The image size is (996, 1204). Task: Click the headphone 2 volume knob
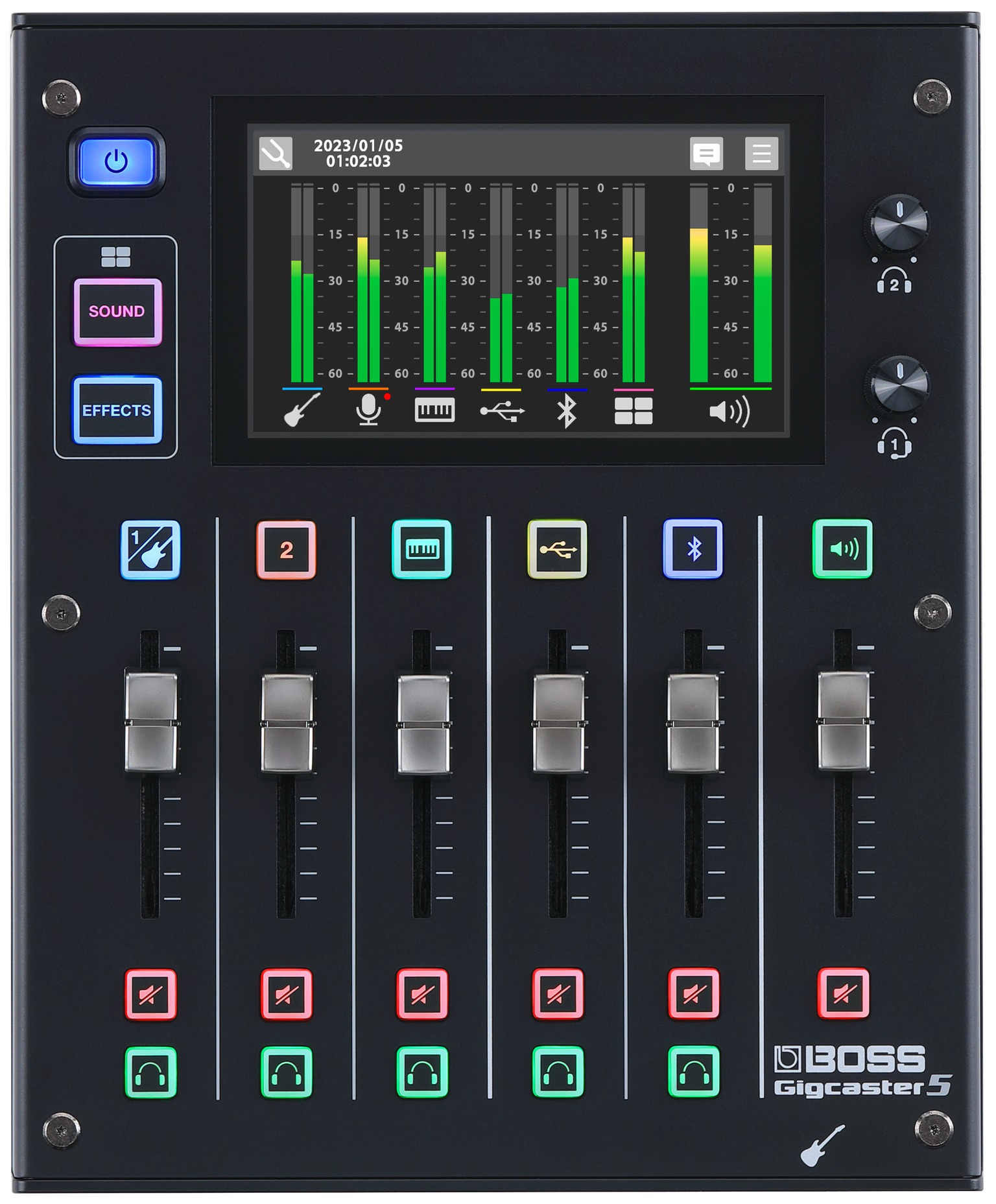click(898, 224)
